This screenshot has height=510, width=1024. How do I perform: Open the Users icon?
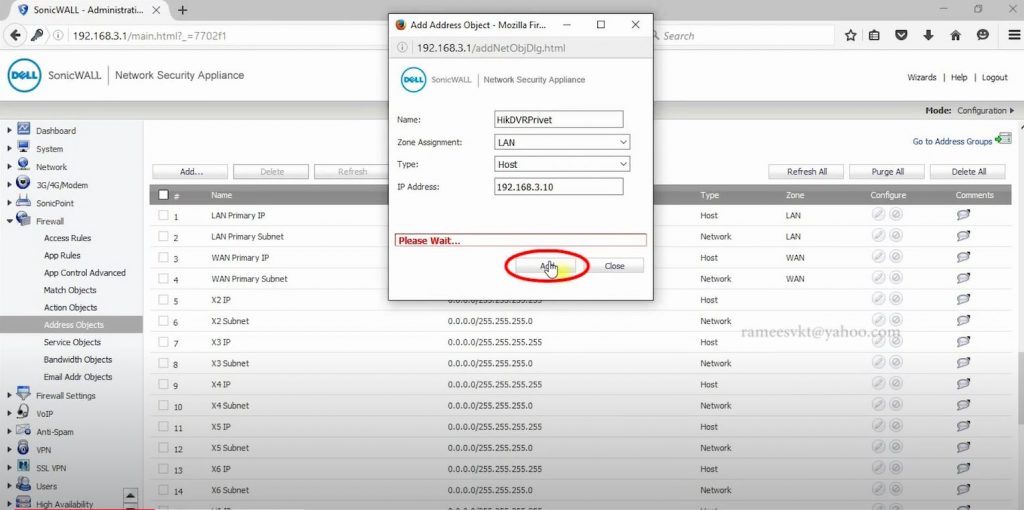point(24,485)
